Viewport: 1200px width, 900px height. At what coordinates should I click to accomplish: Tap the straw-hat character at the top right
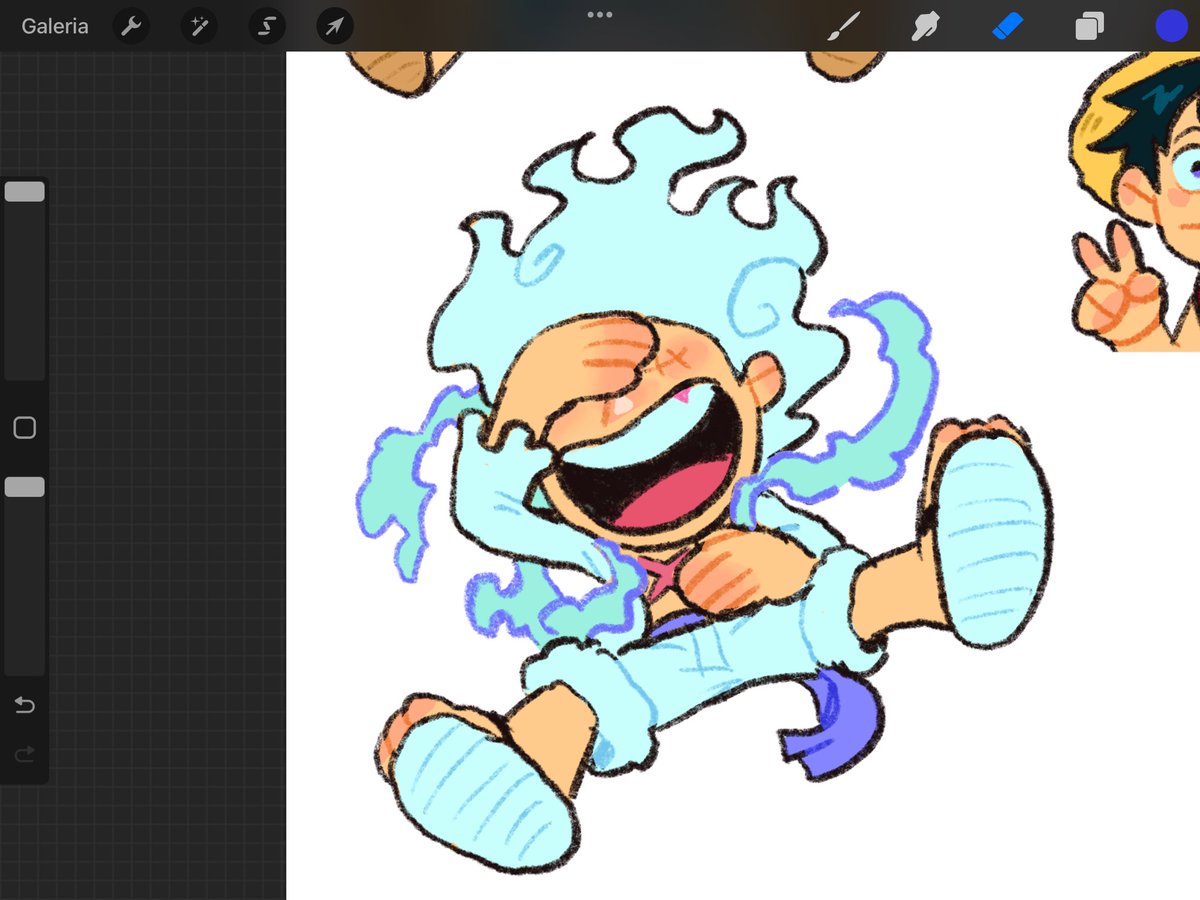(1136, 200)
